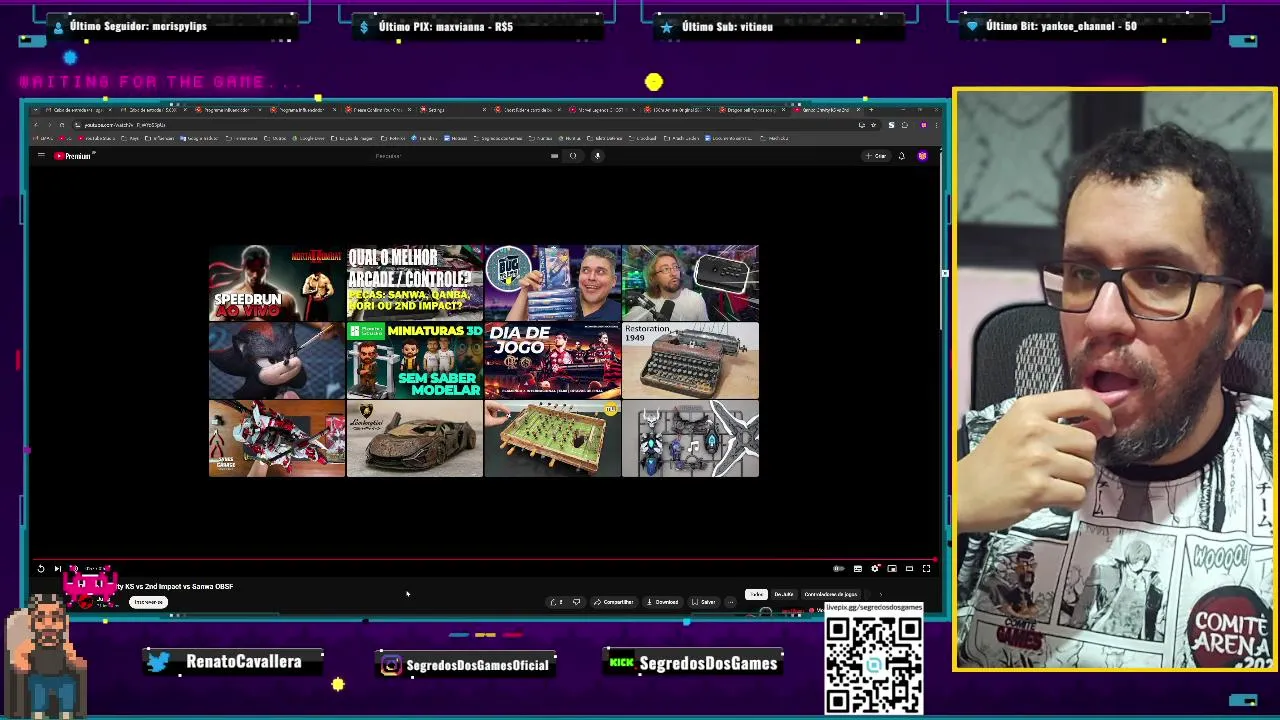1280x720 pixels.
Task: Select the Controladores de jogos chip
Action: (830, 595)
